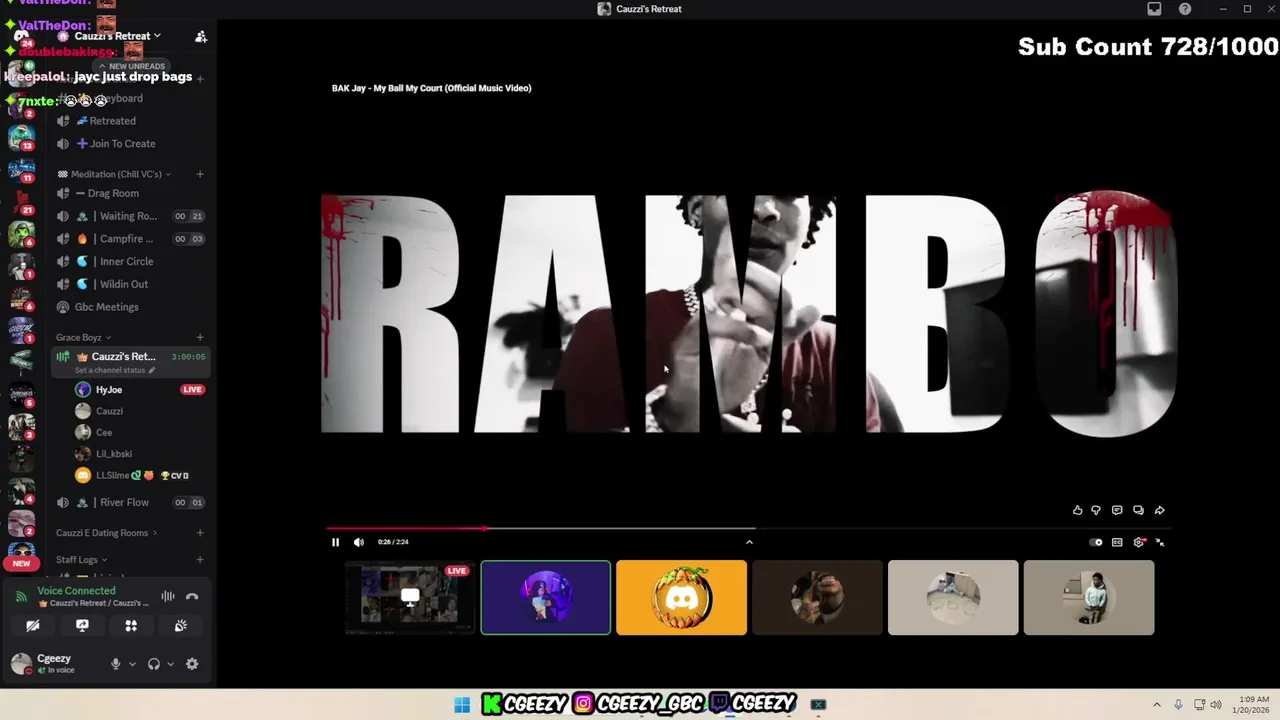The height and width of the screenshot is (720, 1280).
Task: Toggle closed captions CC button
Action: pos(1117,542)
